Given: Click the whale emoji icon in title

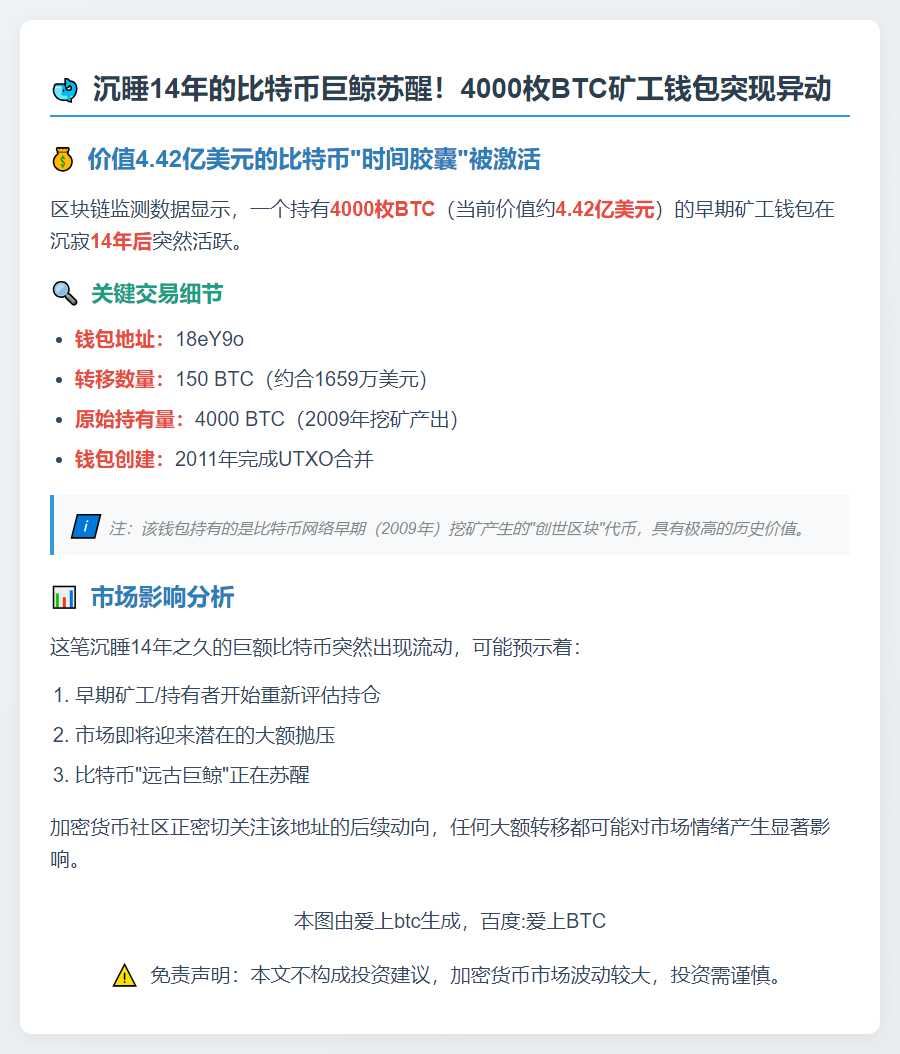Looking at the screenshot, I should (x=65, y=90).
